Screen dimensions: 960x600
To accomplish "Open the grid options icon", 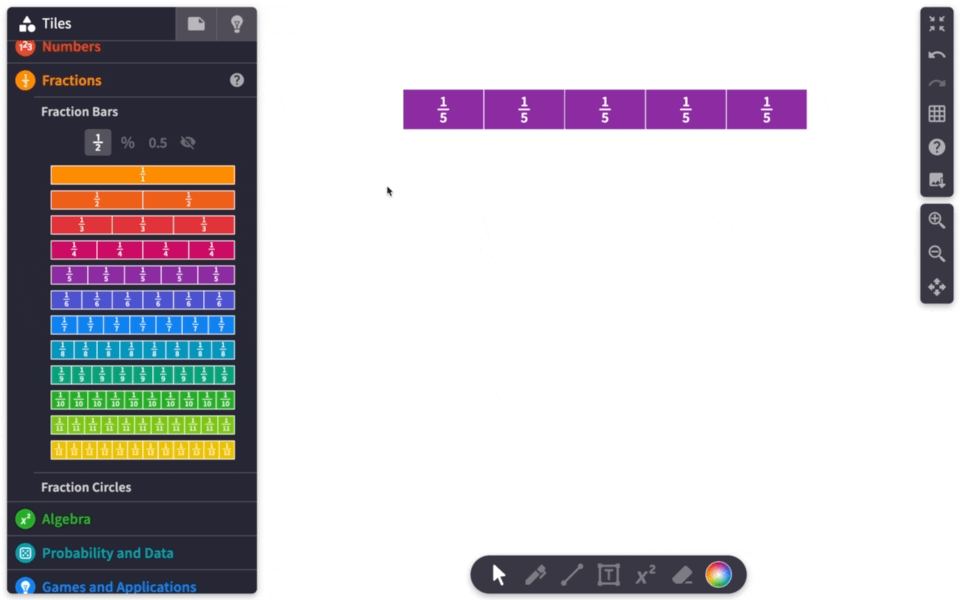I will tap(937, 113).
